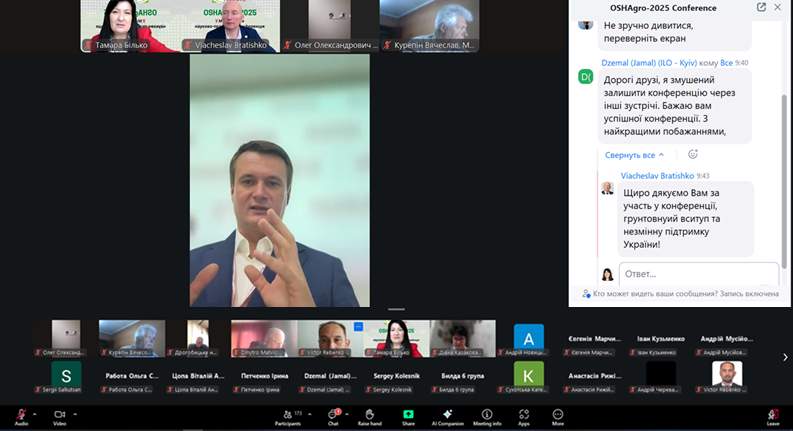Image resolution: width=793 pixels, height=431 pixels.
Task: Start screen sharing with green Share button
Action: tap(408, 414)
